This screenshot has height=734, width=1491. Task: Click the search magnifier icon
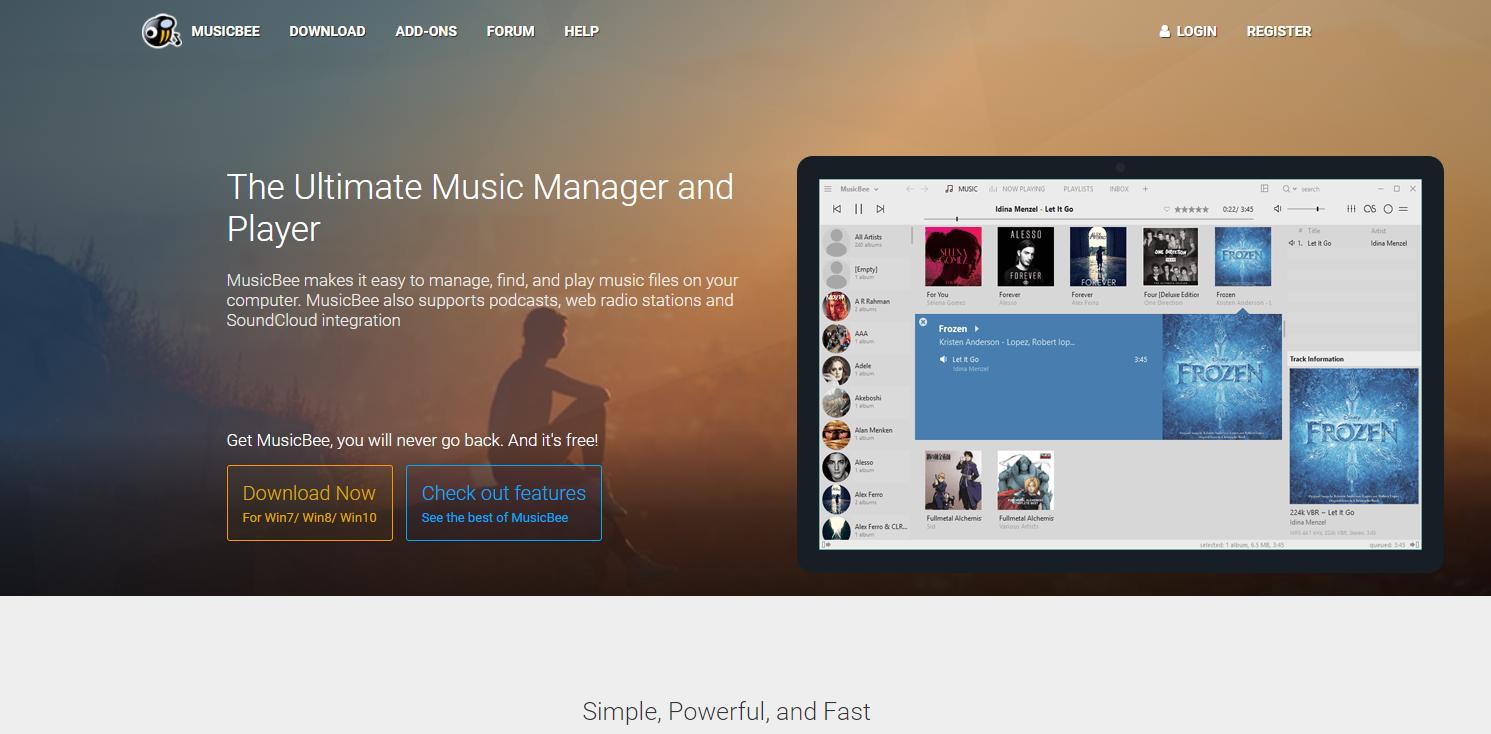pos(1287,188)
